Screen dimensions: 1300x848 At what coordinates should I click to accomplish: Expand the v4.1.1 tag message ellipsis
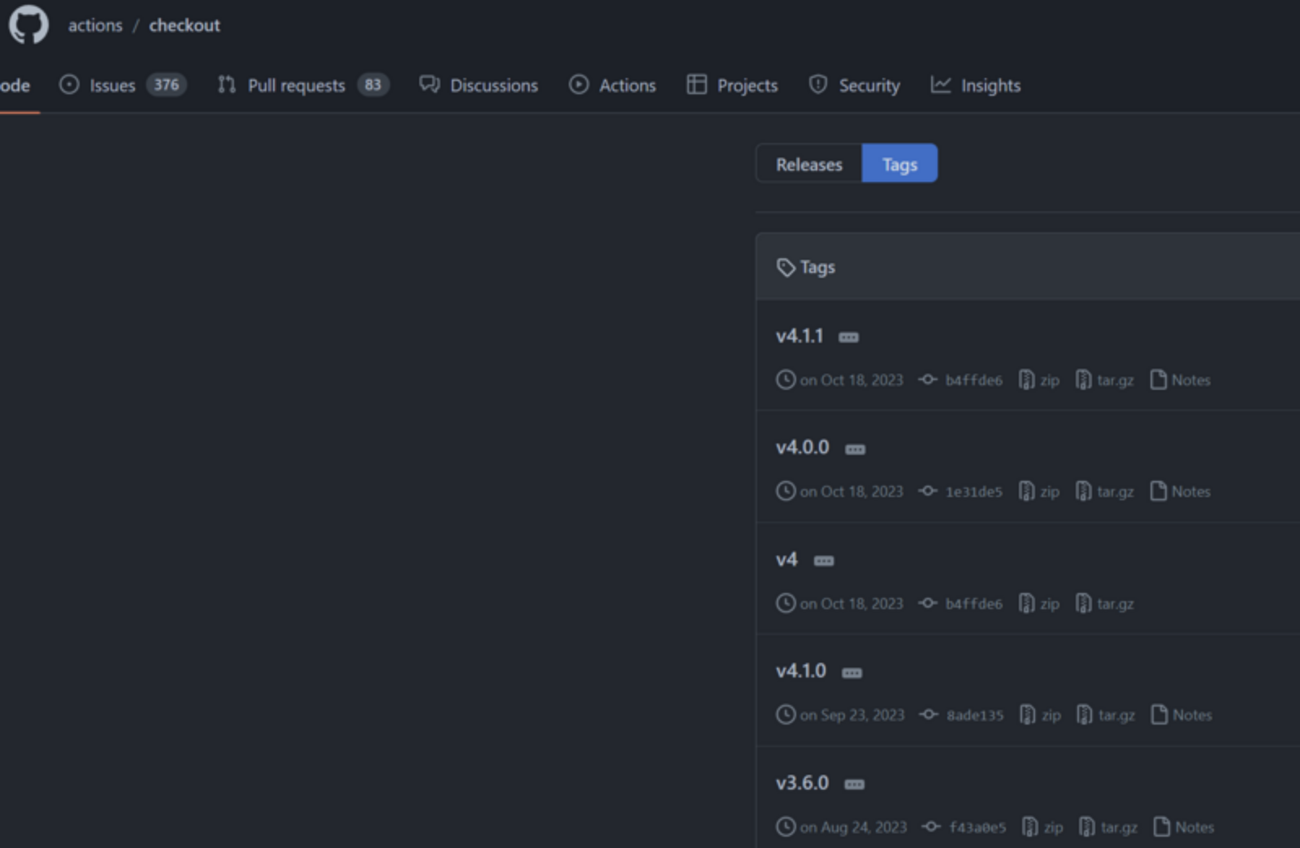849,337
